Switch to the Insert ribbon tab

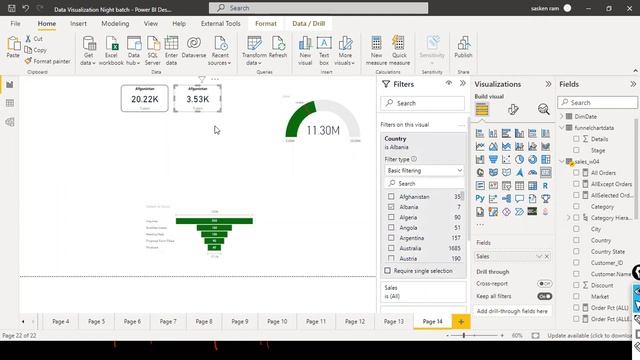pos(78,24)
